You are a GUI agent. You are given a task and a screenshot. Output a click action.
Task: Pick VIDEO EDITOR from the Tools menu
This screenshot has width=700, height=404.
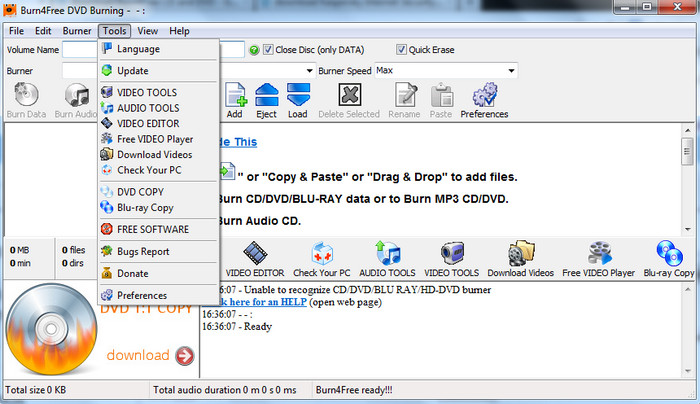(x=159, y=124)
